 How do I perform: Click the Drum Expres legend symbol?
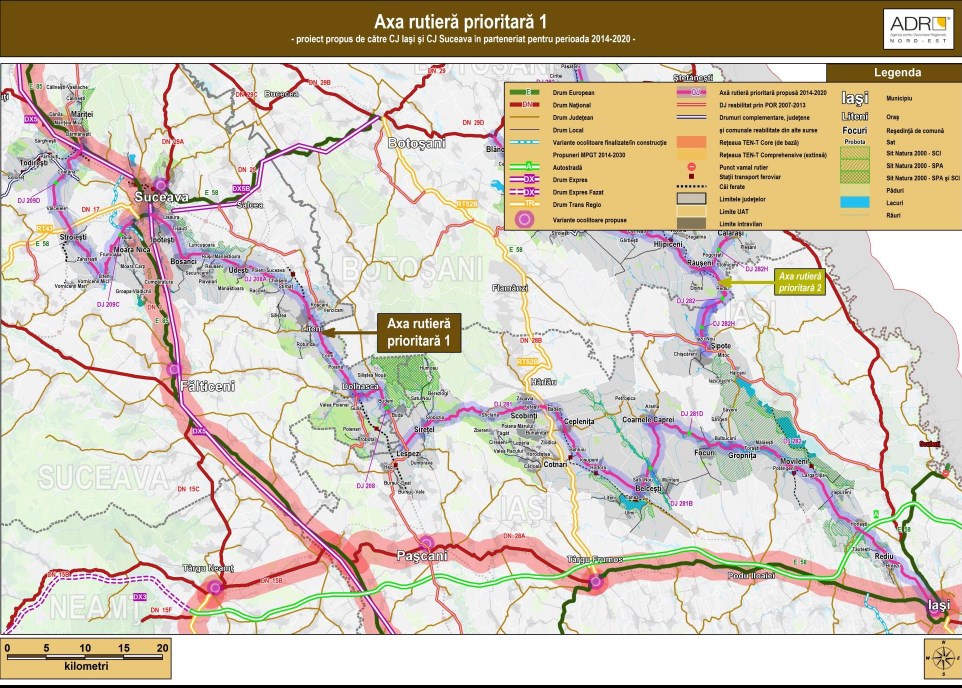pyautogui.click(x=526, y=179)
